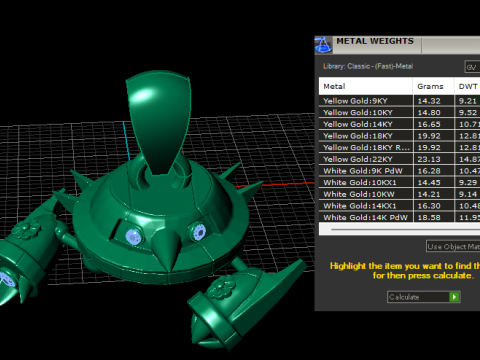This screenshot has height=360, width=480.
Task: Click the 16.65 grams value
Action: (429, 124)
